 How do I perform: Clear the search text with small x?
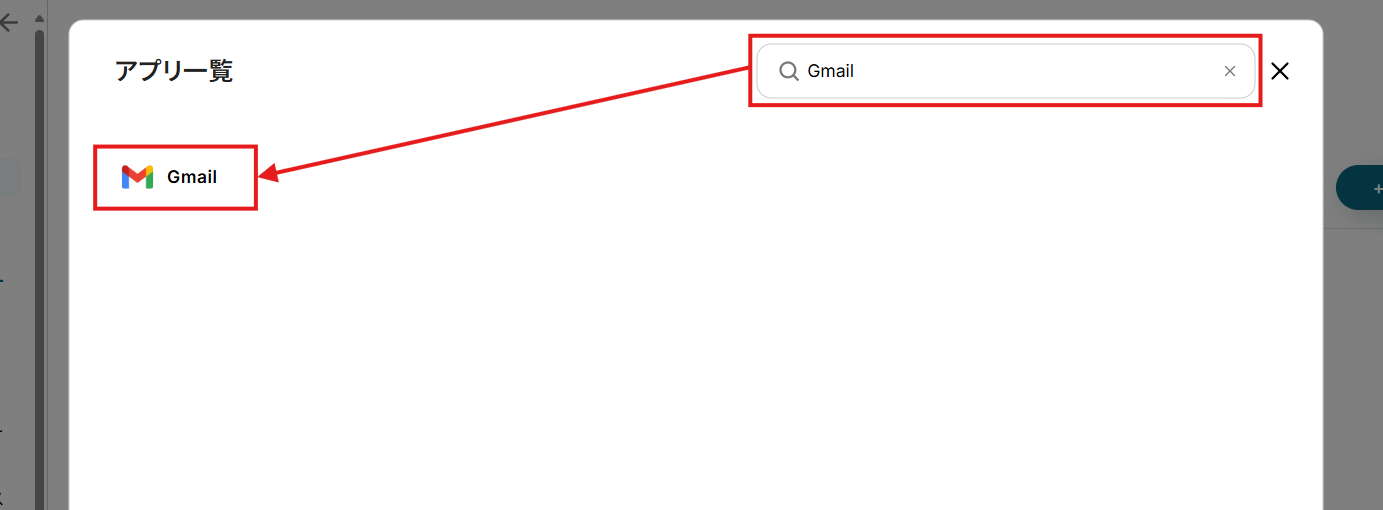click(x=1230, y=71)
